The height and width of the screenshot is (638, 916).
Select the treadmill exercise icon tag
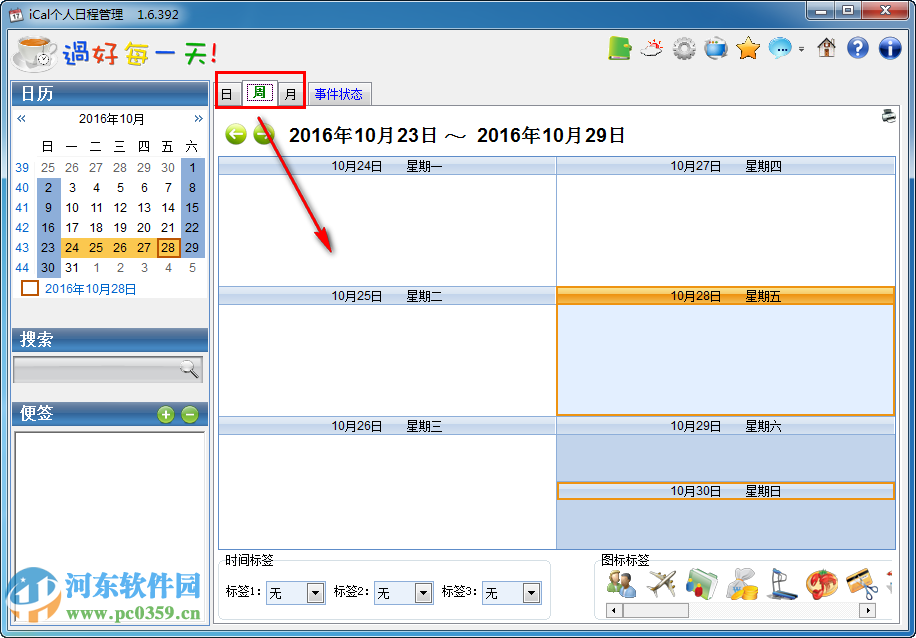coord(781,584)
